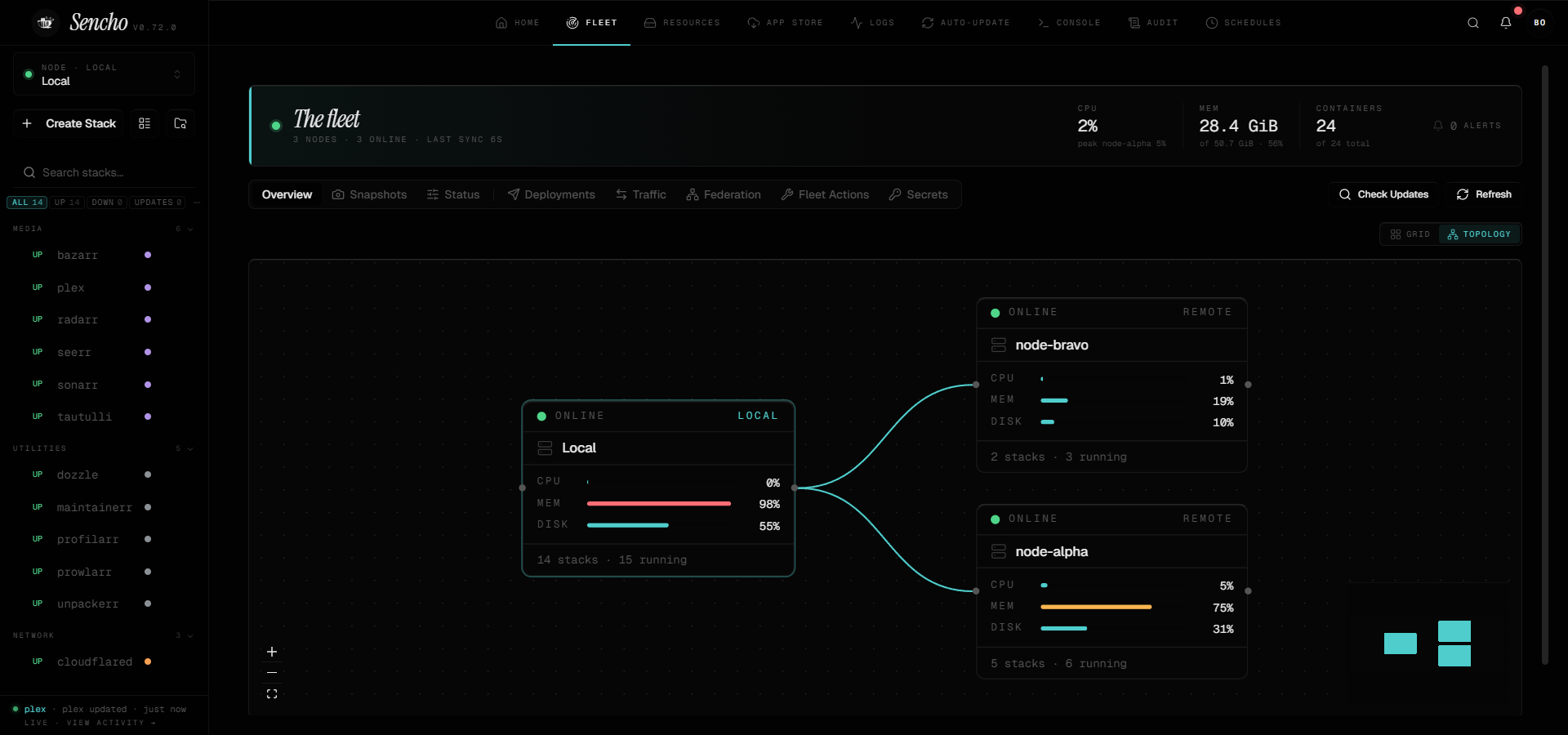Collapse the NETWORK stack group
Viewport: 1568px width, 735px height.
pyautogui.click(x=104, y=635)
